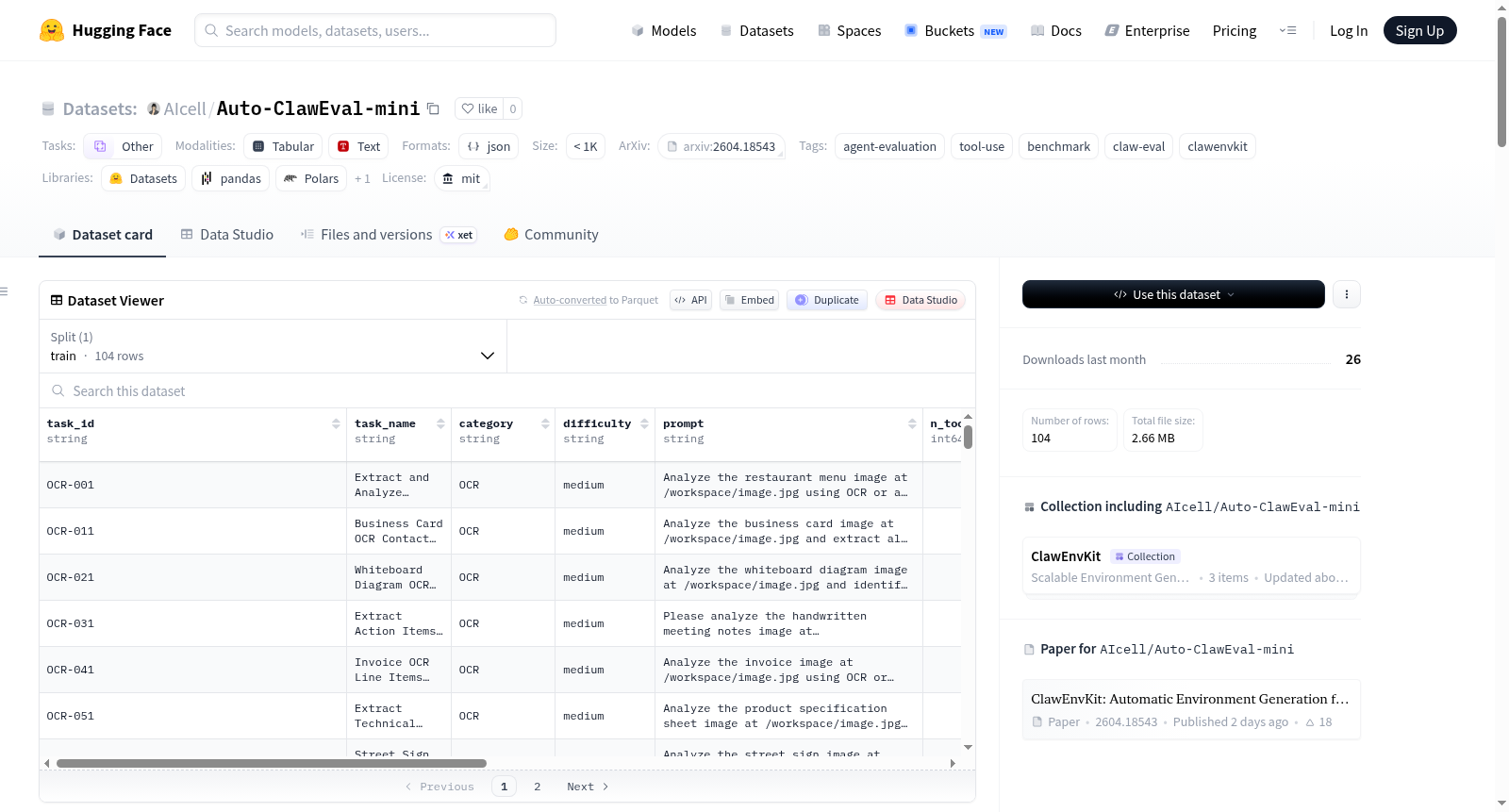This screenshot has width=1509, height=812.
Task: Select the benchmark tag
Action: click(1058, 146)
